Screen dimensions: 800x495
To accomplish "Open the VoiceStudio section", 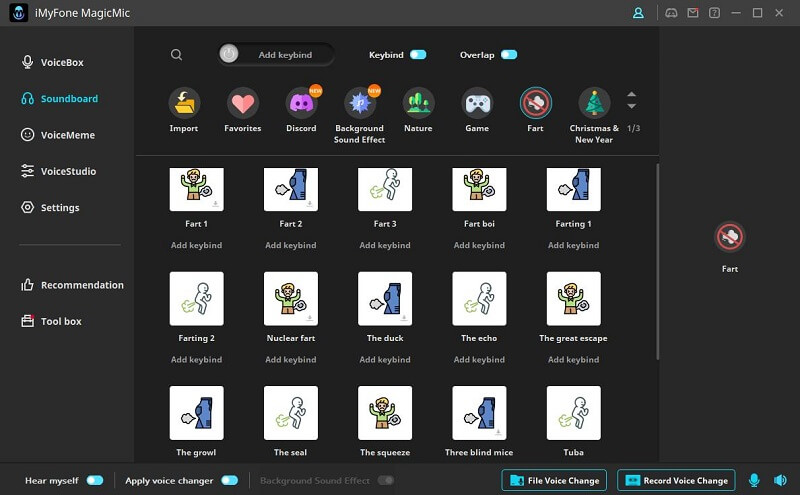I will point(58,171).
